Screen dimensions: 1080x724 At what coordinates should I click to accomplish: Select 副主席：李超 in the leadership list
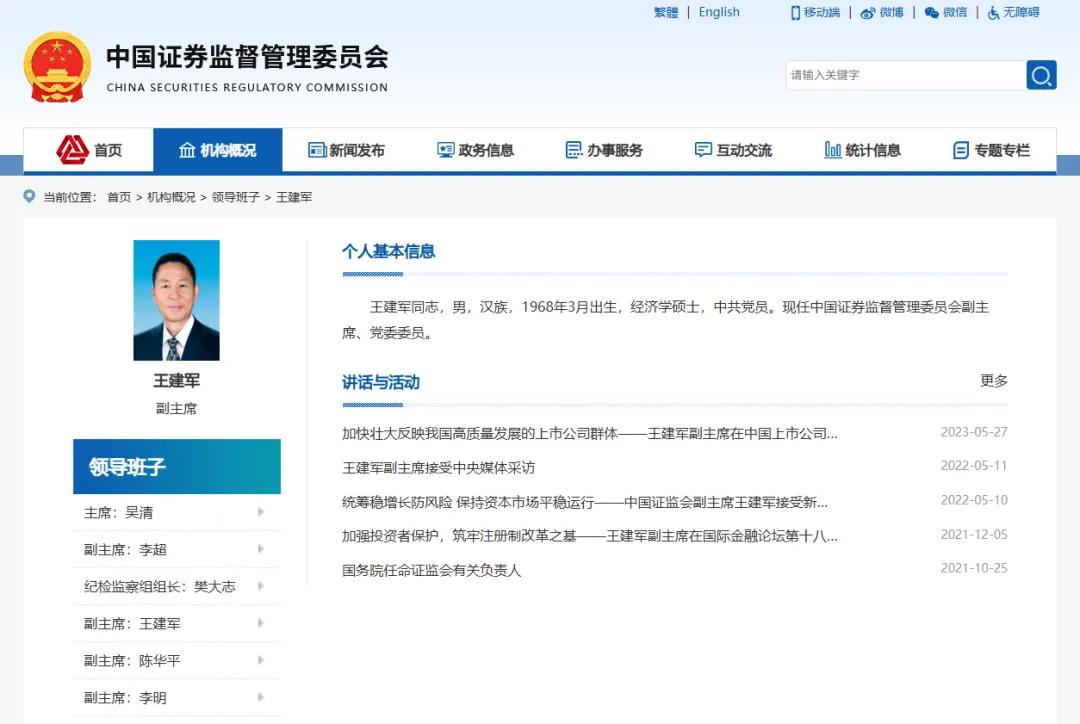click(176, 550)
